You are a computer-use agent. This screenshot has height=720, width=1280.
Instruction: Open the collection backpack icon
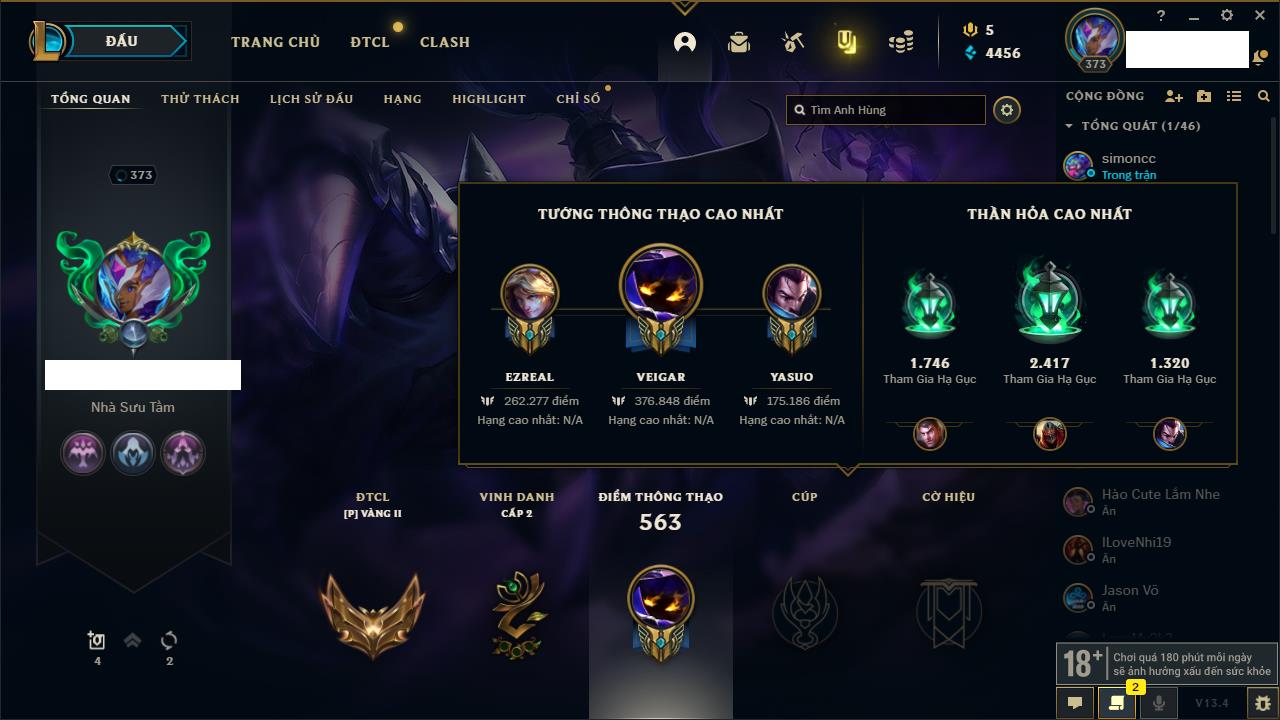739,42
